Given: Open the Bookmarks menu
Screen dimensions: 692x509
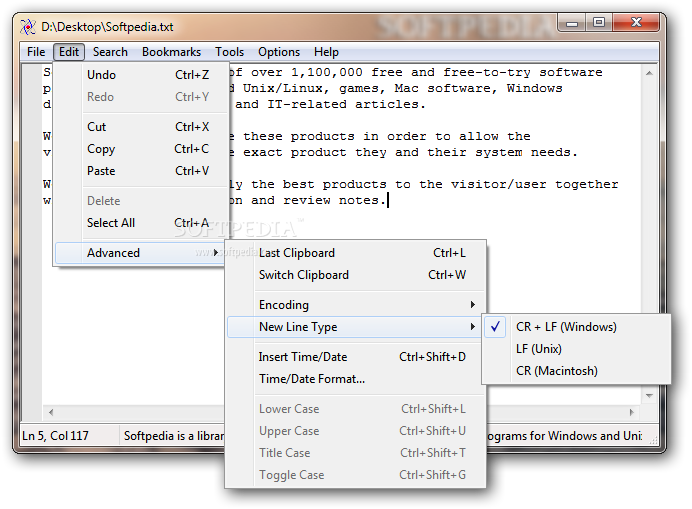Looking at the screenshot, I should pyautogui.click(x=171, y=52).
